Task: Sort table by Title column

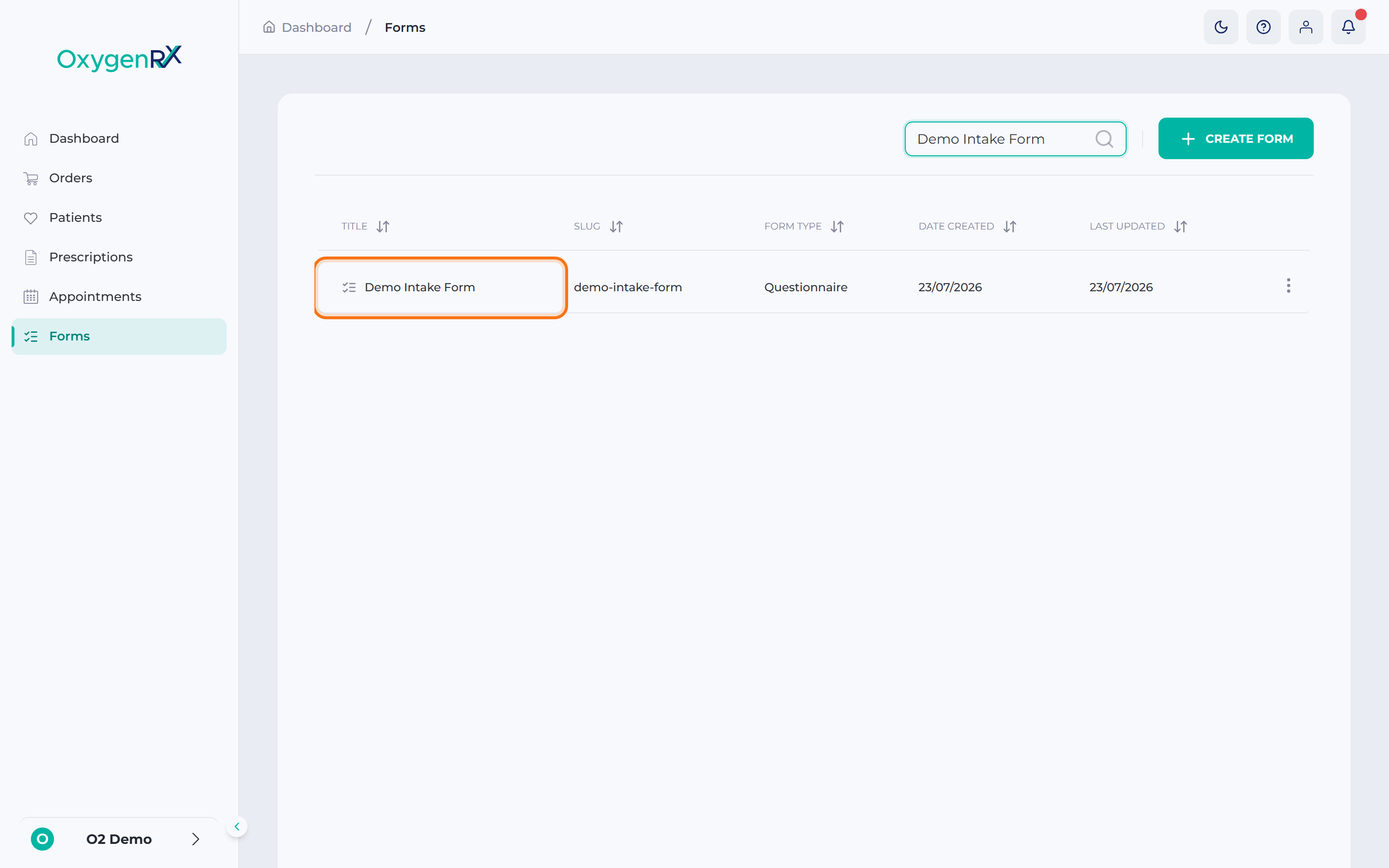Action: [x=383, y=226]
